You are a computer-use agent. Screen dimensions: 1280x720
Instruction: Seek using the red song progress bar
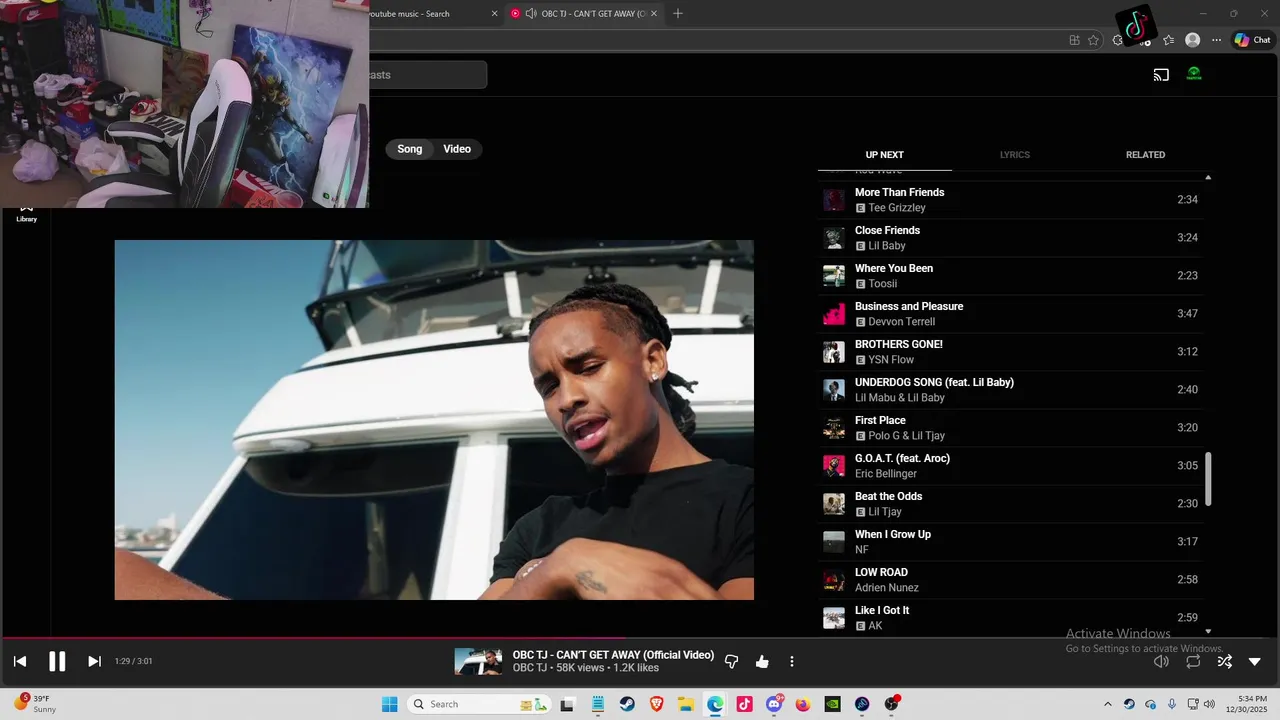click(x=640, y=638)
